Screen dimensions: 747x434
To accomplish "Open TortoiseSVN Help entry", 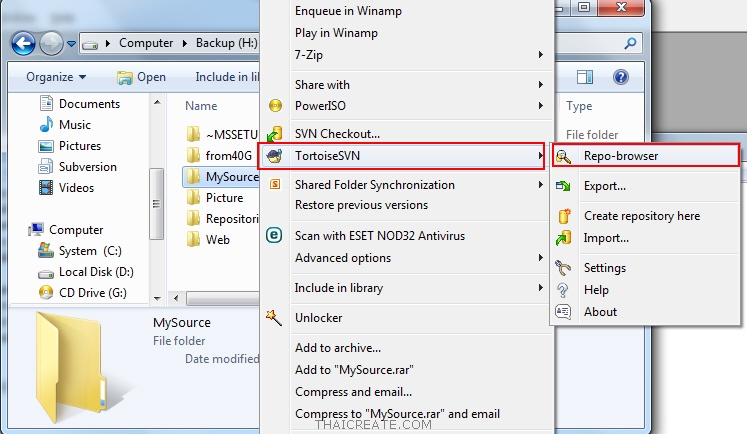I will pos(596,290).
